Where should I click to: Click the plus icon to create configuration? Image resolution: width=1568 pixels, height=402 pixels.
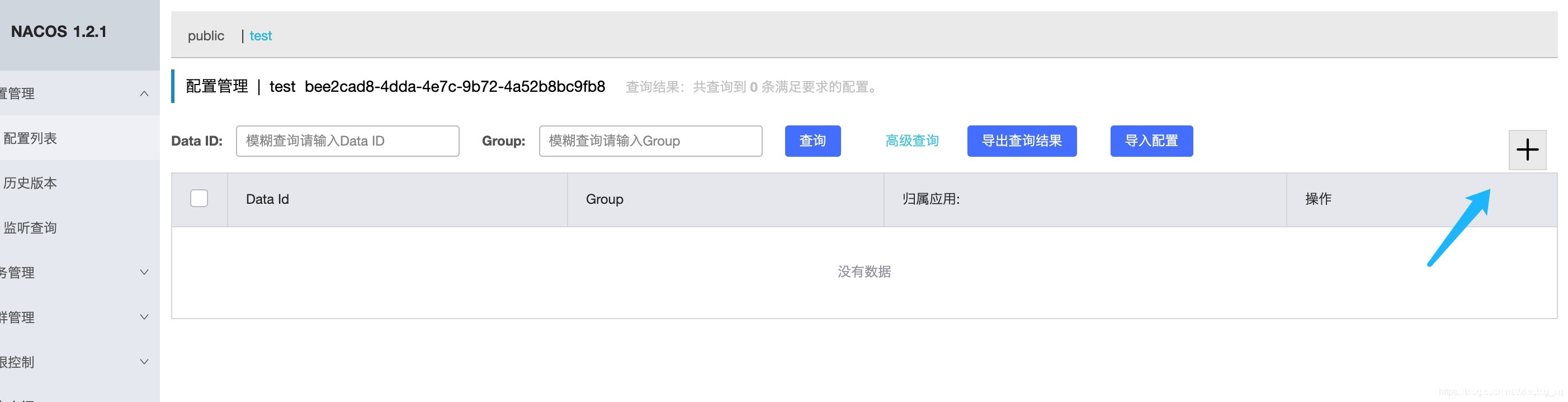[x=1527, y=150]
